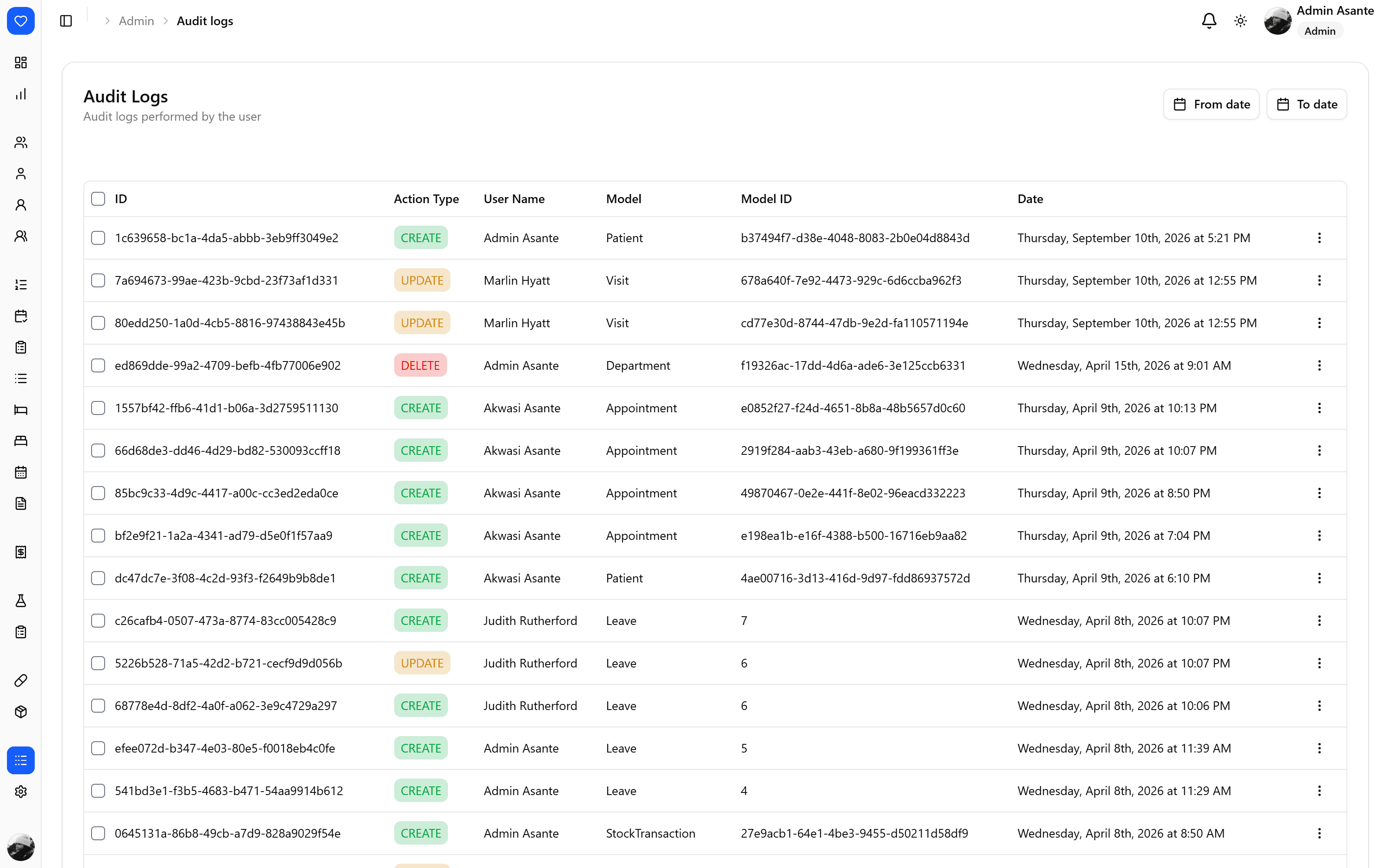This screenshot has height=868, width=1389.
Task: Open the bar chart analytics sidebar icon
Action: [x=21, y=94]
